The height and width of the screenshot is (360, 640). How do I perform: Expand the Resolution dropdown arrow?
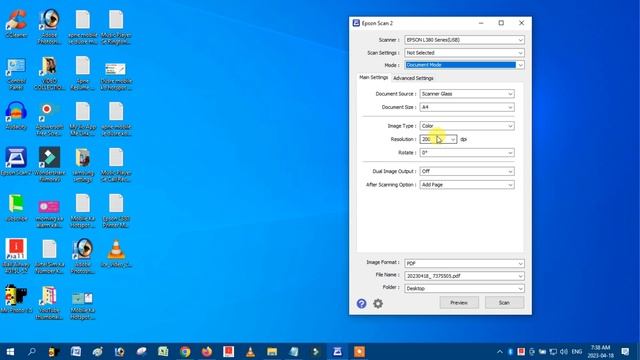(x=453, y=140)
